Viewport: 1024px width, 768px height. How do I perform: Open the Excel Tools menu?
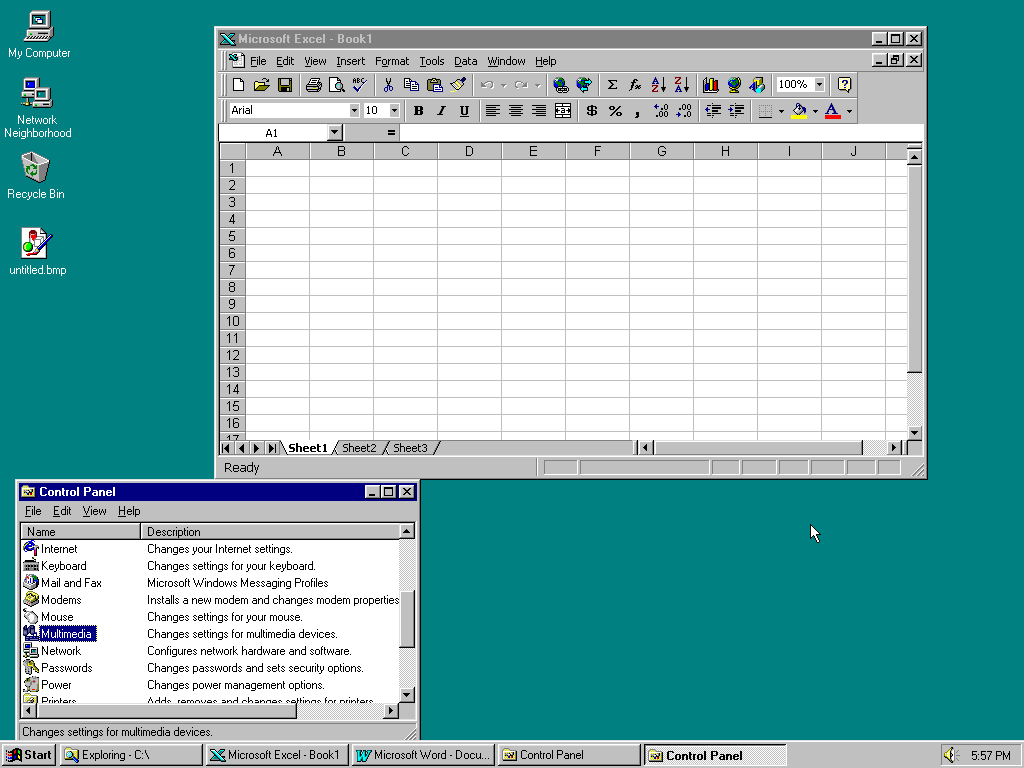click(432, 61)
